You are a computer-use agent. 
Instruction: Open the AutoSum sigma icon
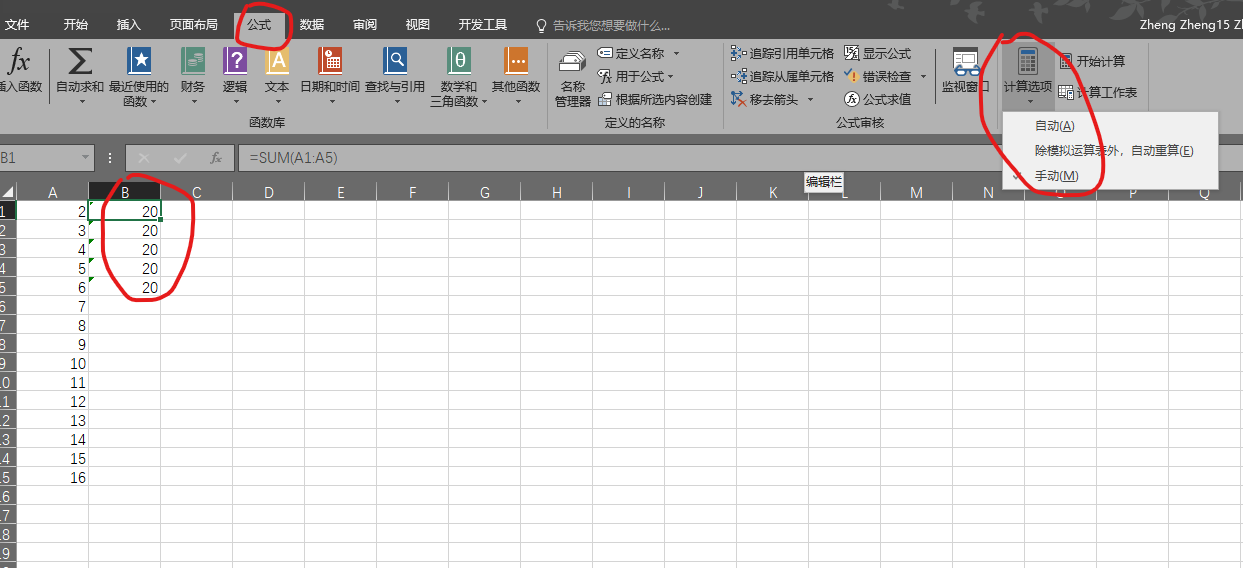tap(80, 62)
